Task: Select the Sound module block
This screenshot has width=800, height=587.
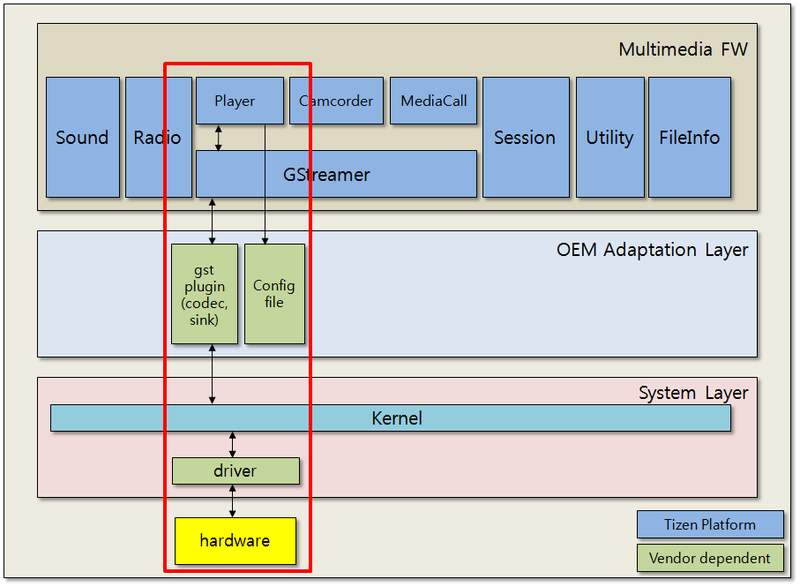Action: coord(83,138)
